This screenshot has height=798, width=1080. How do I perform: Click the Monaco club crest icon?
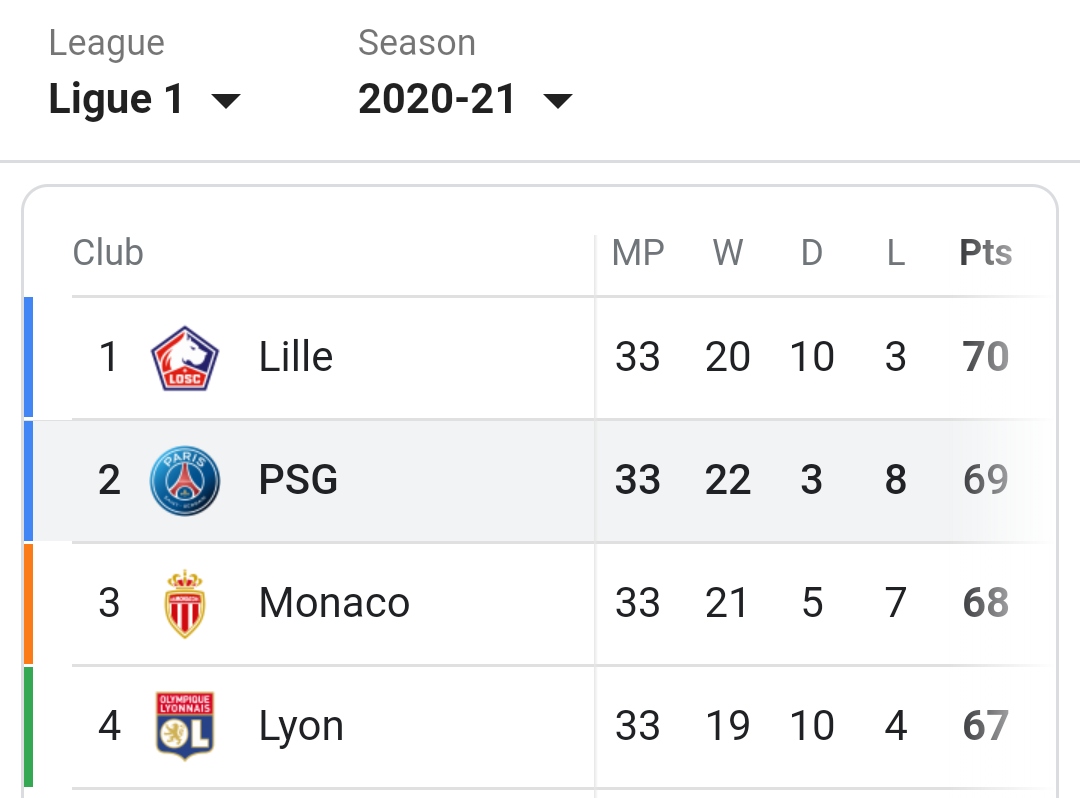[184, 604]
